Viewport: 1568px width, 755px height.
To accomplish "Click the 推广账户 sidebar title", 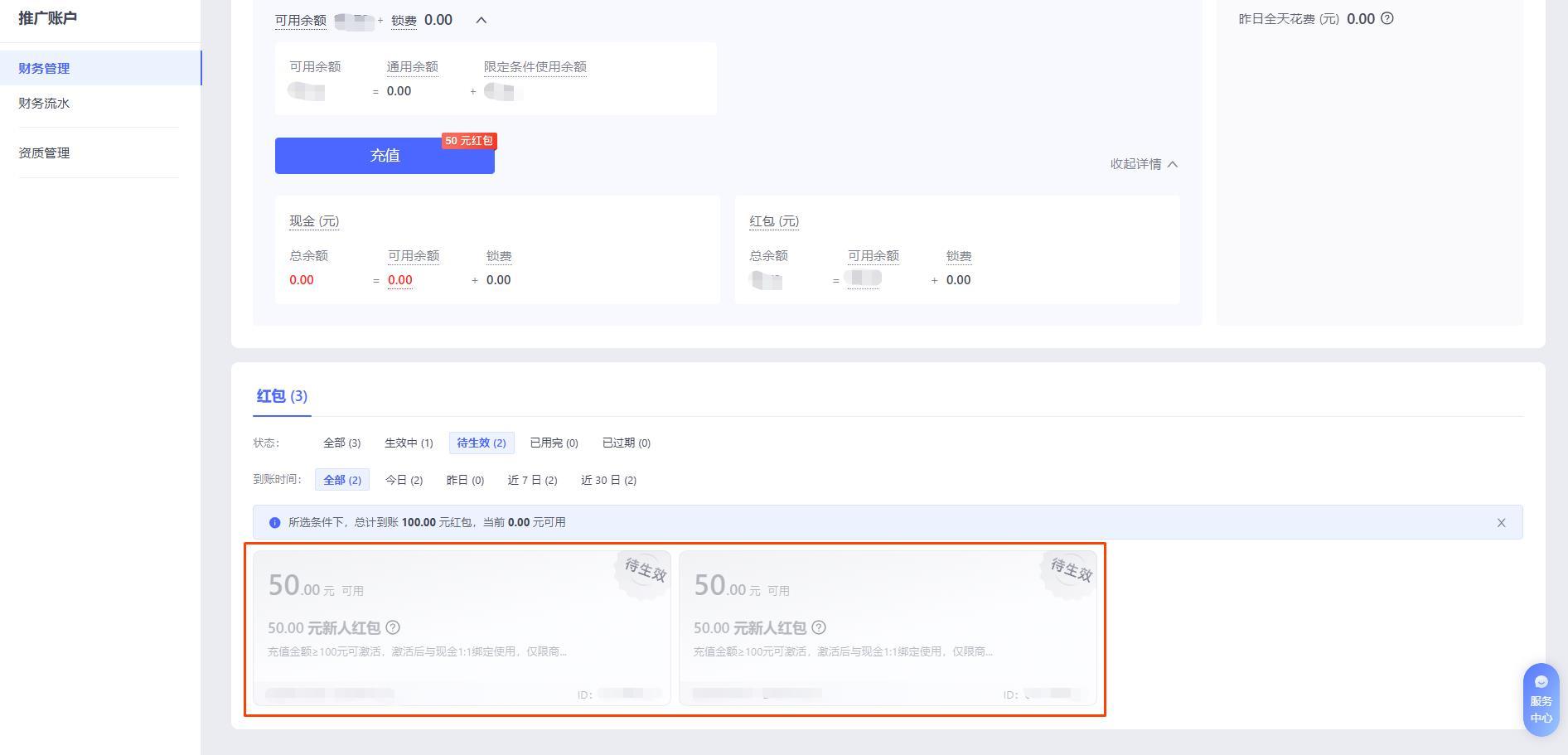I will (x=48, y=18).
